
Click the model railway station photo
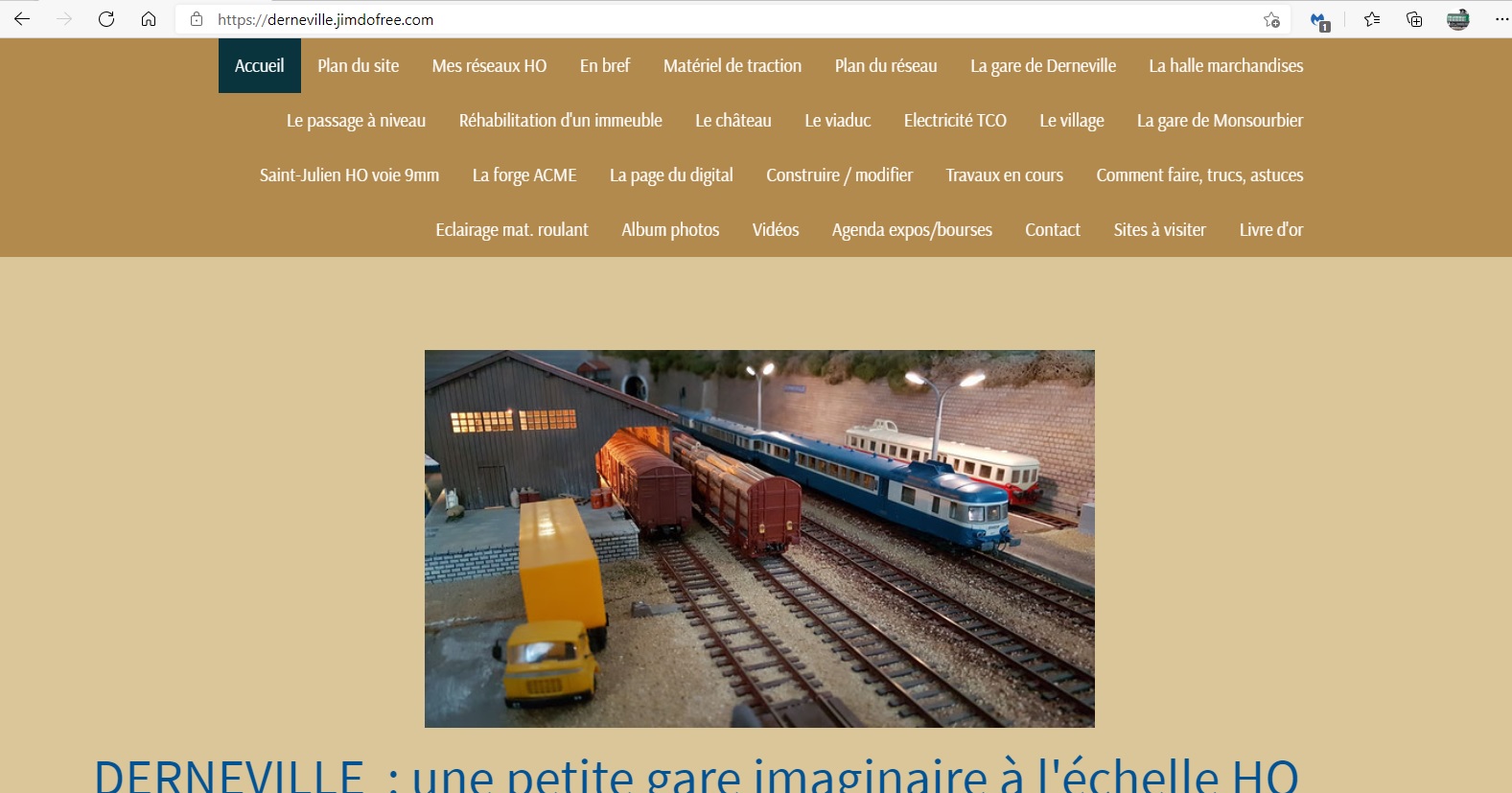[759, 538]
